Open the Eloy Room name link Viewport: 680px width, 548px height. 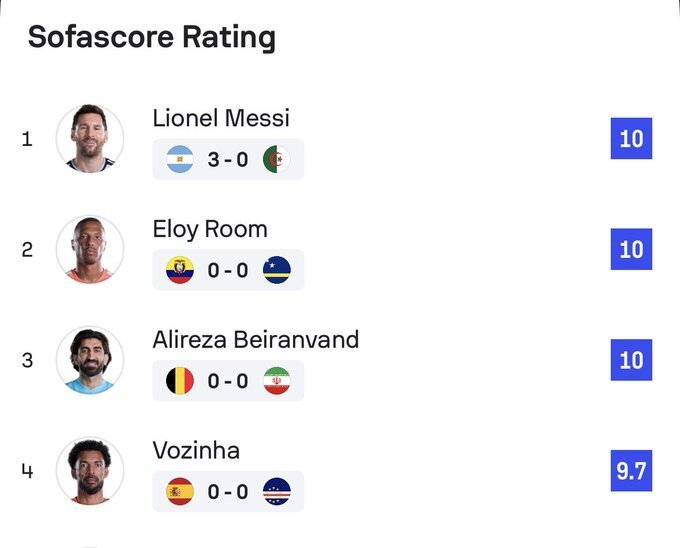coord(210,229)
